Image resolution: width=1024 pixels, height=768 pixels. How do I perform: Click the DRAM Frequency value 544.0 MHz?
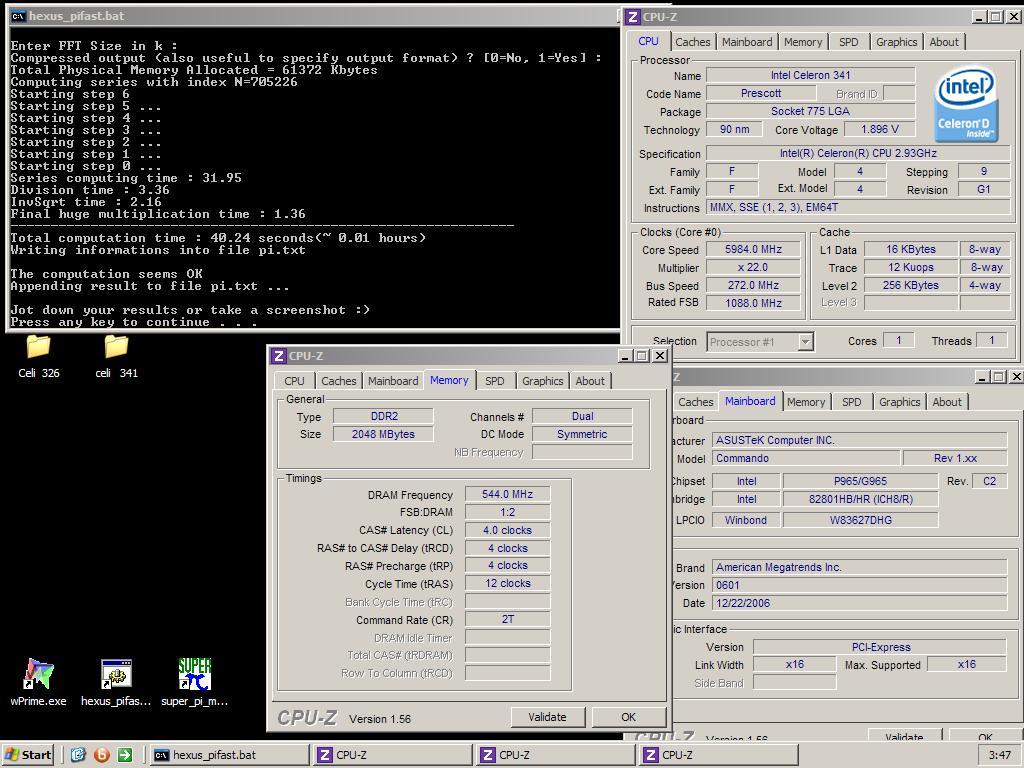coord(507,494)
